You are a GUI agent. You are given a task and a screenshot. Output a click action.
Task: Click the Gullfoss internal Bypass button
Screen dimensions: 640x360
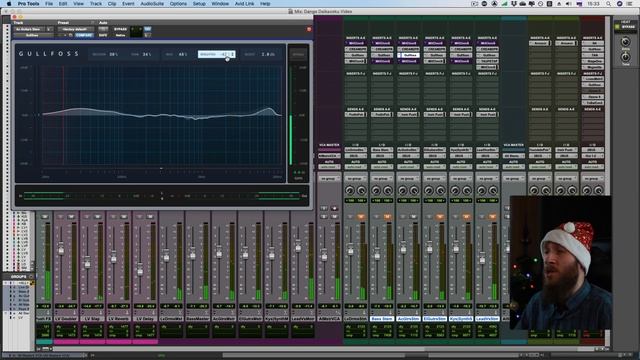tap(298, 54)
